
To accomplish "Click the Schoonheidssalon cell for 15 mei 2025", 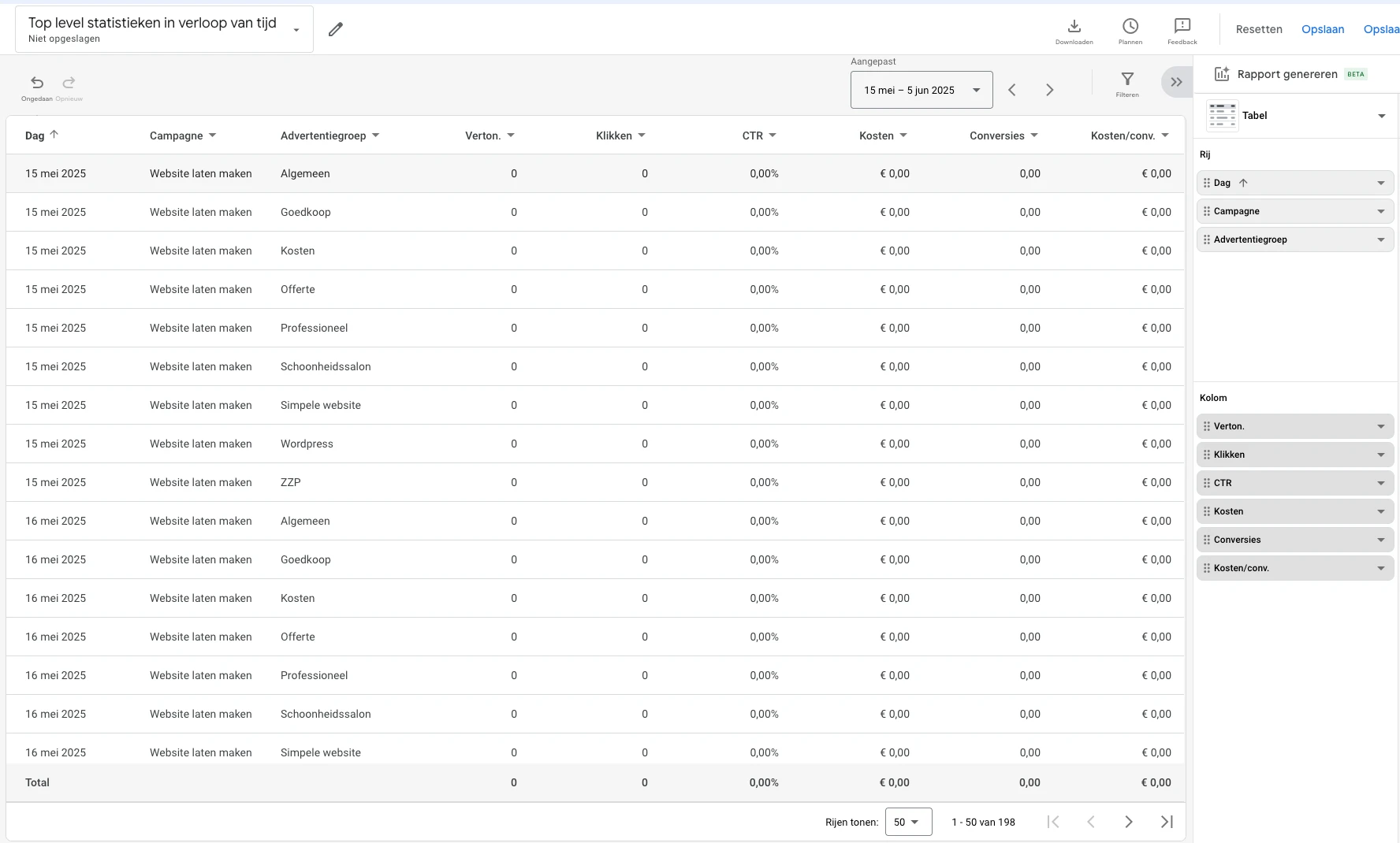I will point(326,366).
